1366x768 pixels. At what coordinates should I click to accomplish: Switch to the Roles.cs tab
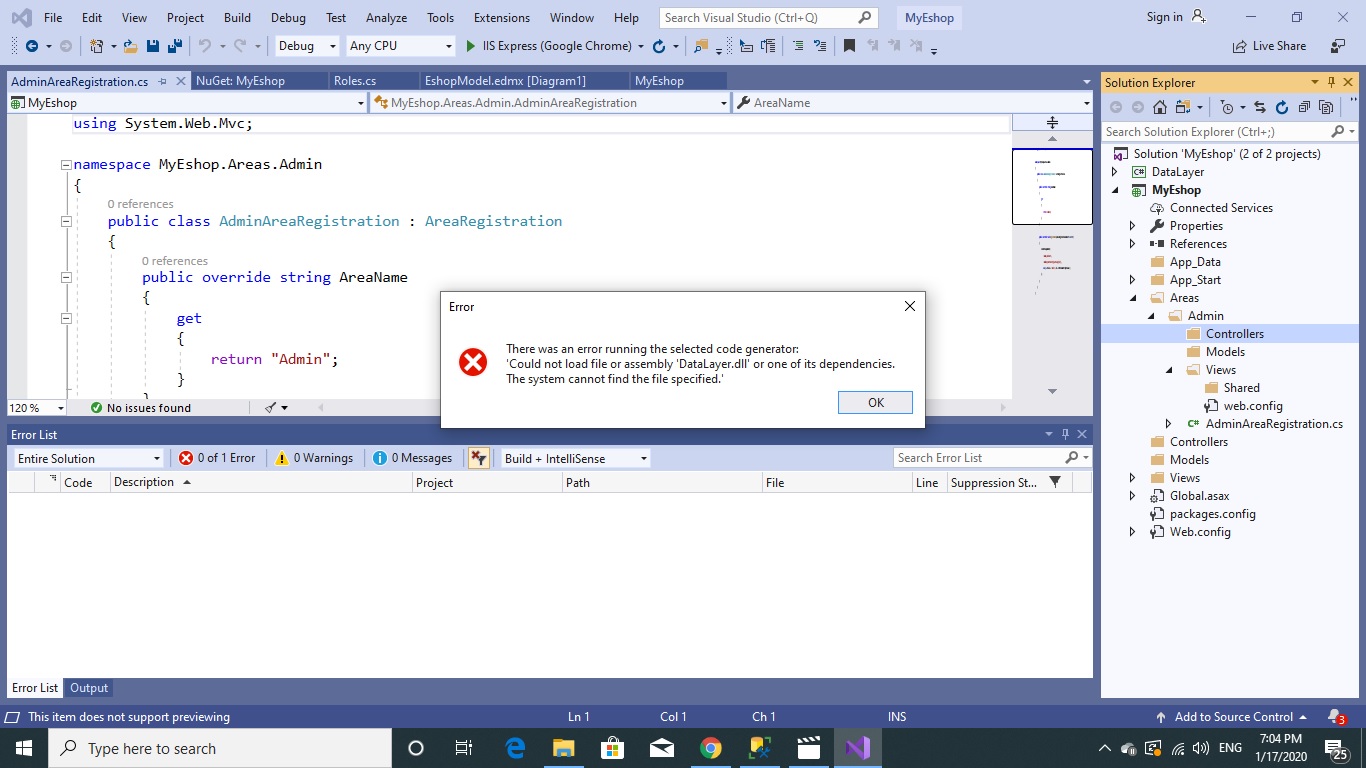click(x=355, y=81)
